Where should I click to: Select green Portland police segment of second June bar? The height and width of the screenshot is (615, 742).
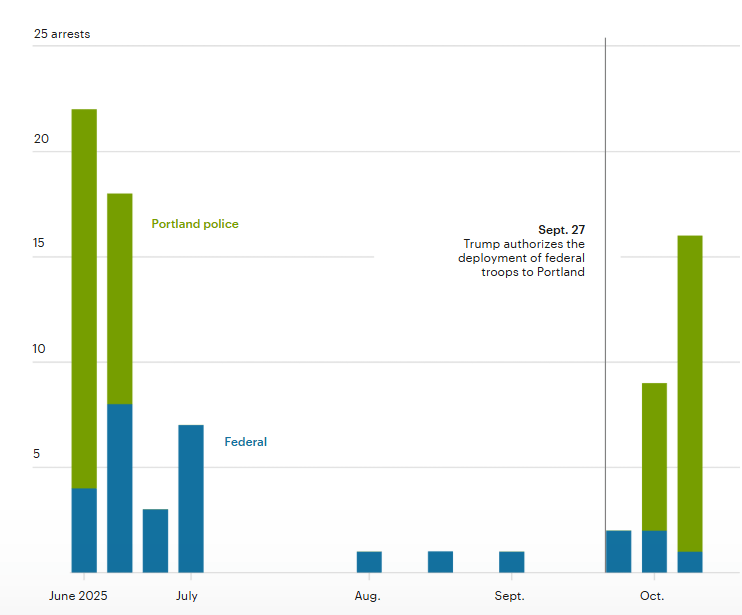pos(120,298)
